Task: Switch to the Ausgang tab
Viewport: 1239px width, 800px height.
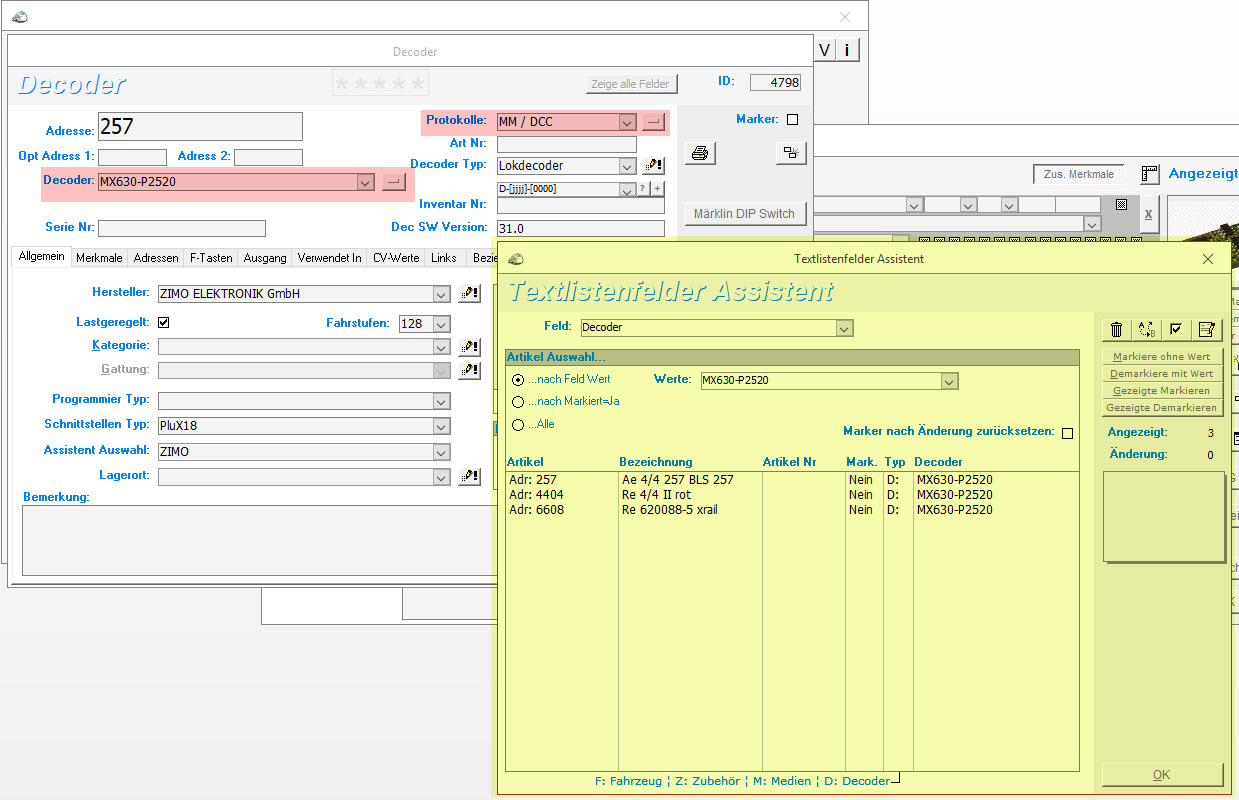Action: point(265,258)
